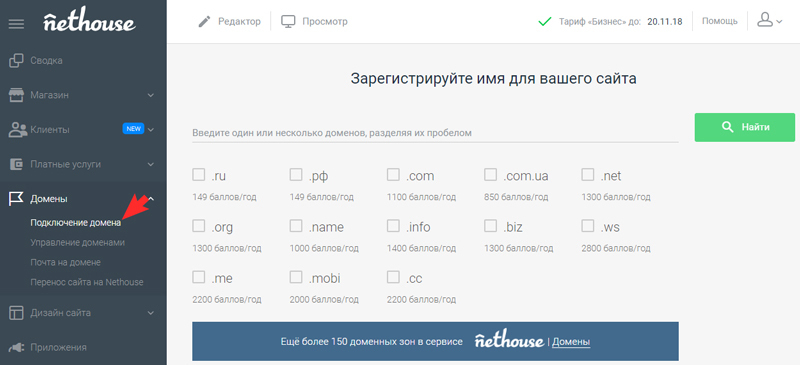Follow the Домены link in the banner
The height and width of the screenshot is (365, 800).
[x=571, y=342]
